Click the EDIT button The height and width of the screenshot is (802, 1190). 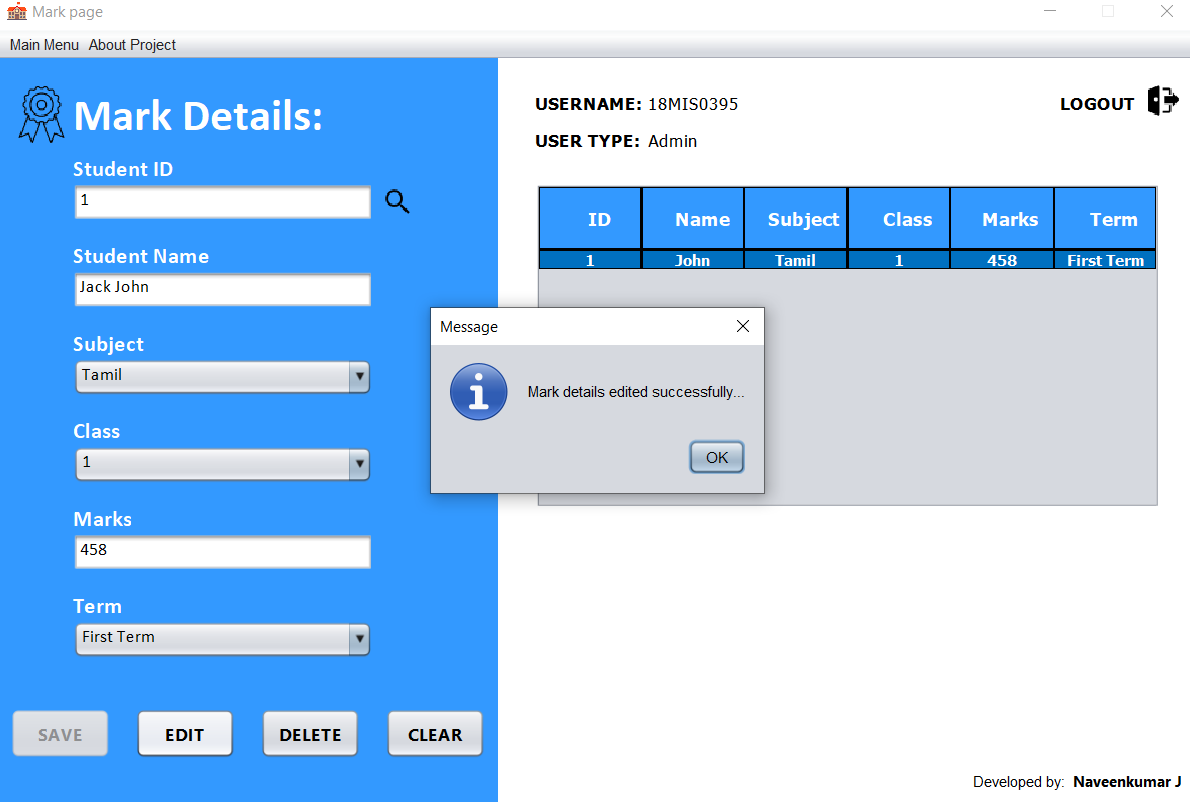[x=185, y=734]
